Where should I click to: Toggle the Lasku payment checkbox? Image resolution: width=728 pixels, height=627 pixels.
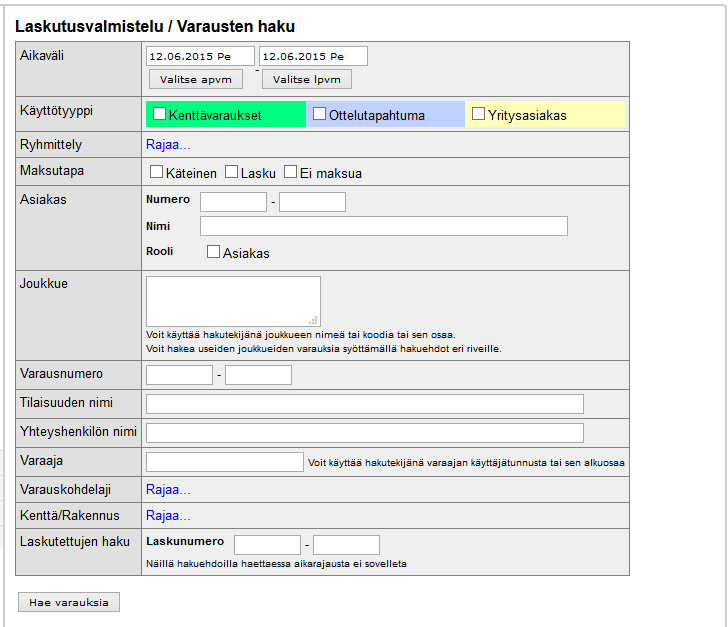click(231, 172)
